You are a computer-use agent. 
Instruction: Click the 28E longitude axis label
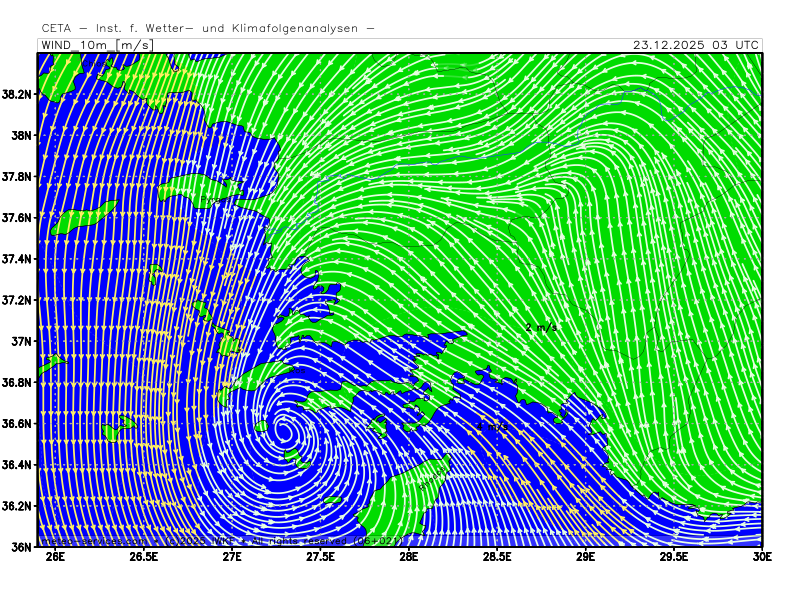pyautogui.click(x=408, y=557)
